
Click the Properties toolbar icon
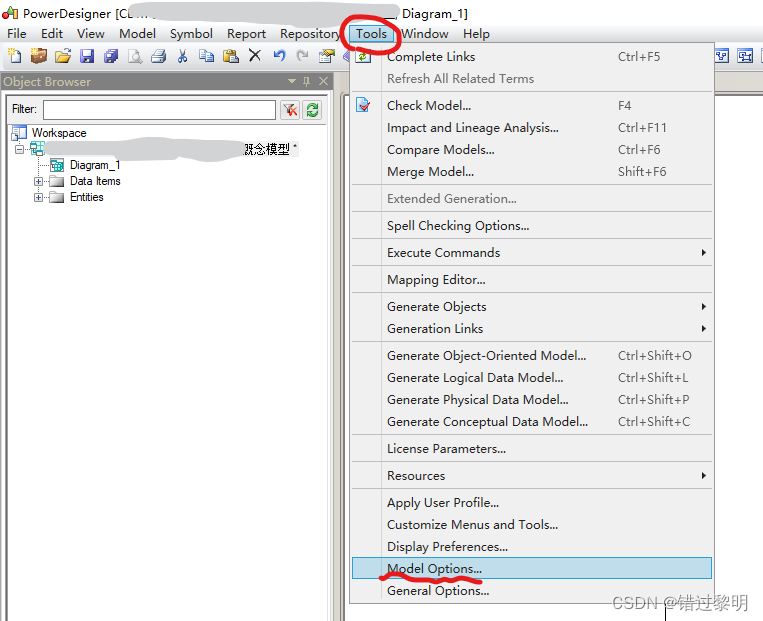pyautogui.click(x=327, y=56)
